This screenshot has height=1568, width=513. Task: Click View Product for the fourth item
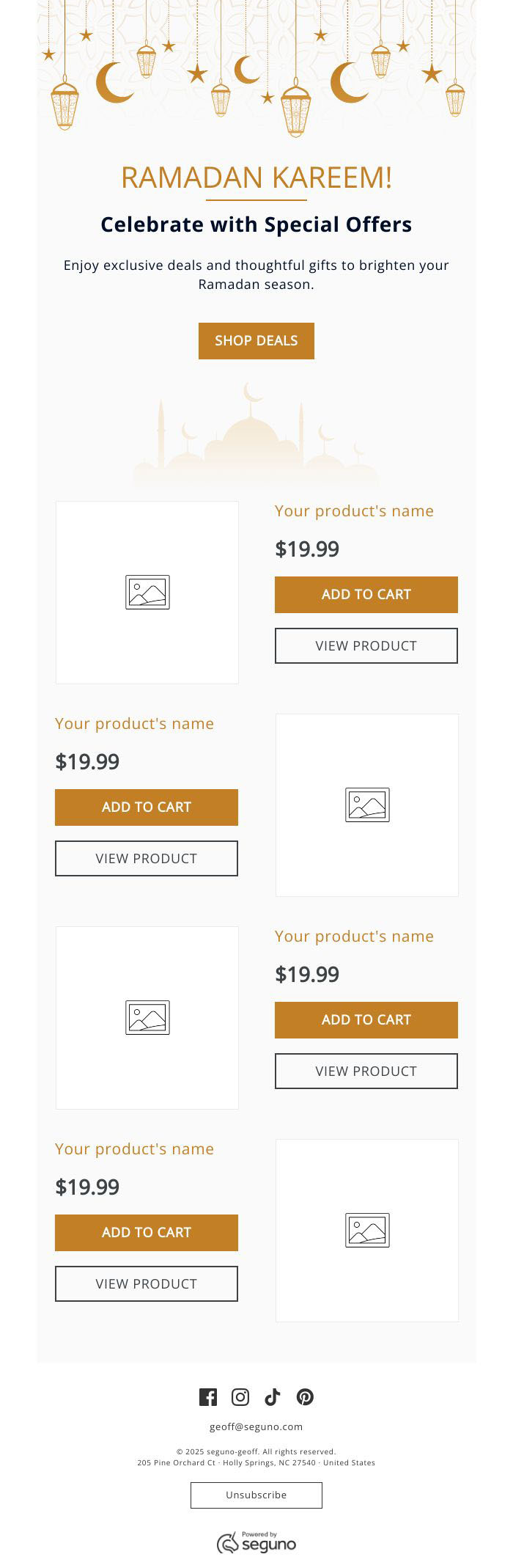click(x=147, y=1284)
